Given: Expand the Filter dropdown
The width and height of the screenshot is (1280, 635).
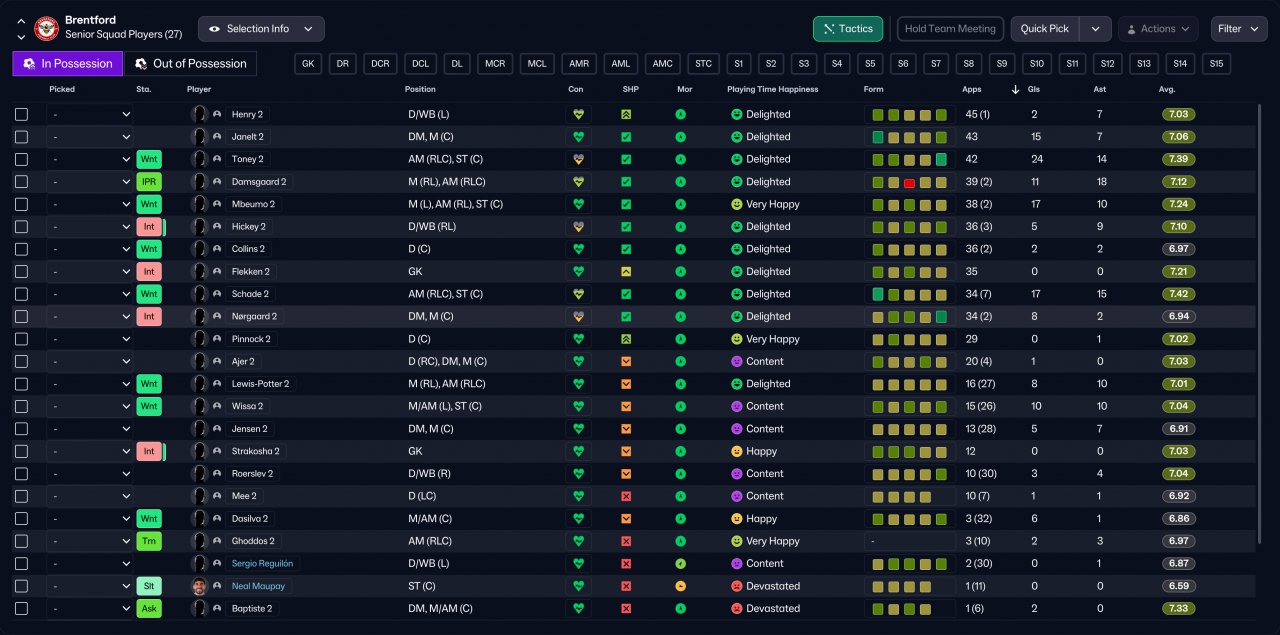Looking at the screenshot, I should coord(1238,29).
